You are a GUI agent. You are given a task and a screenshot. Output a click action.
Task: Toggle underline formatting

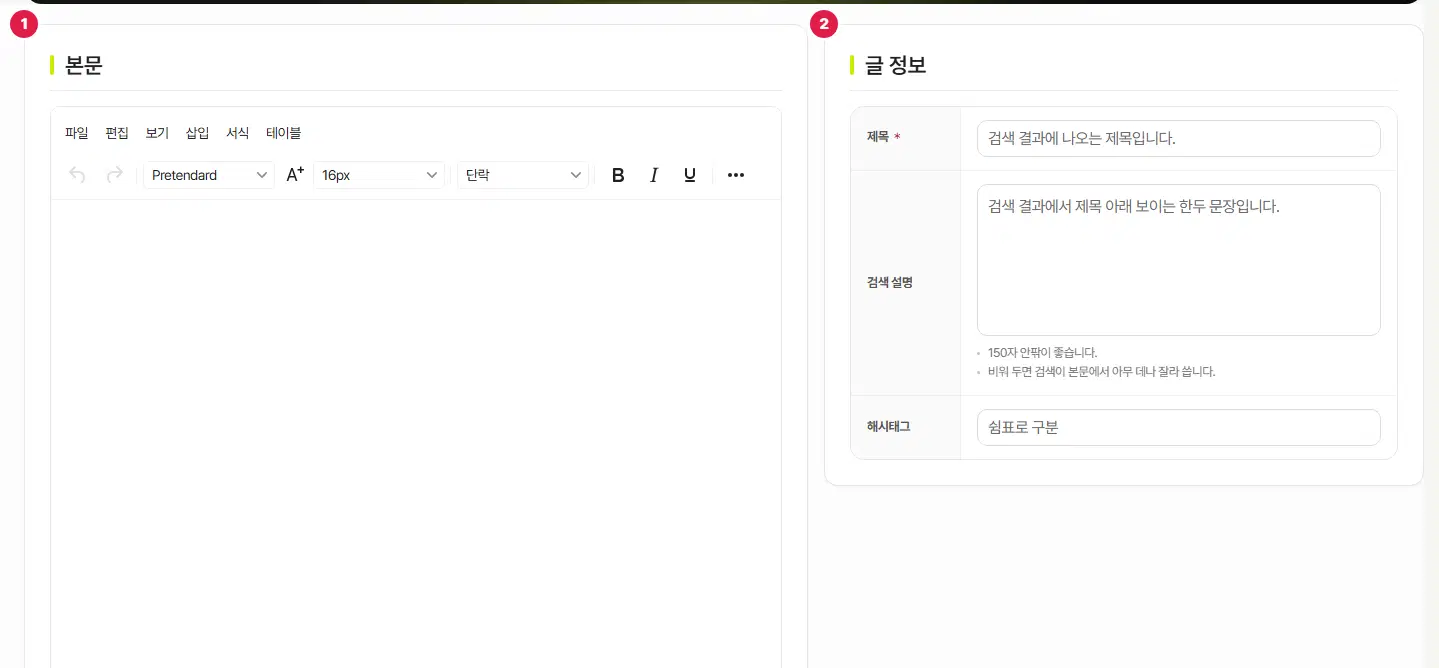(x=690, y=175)
